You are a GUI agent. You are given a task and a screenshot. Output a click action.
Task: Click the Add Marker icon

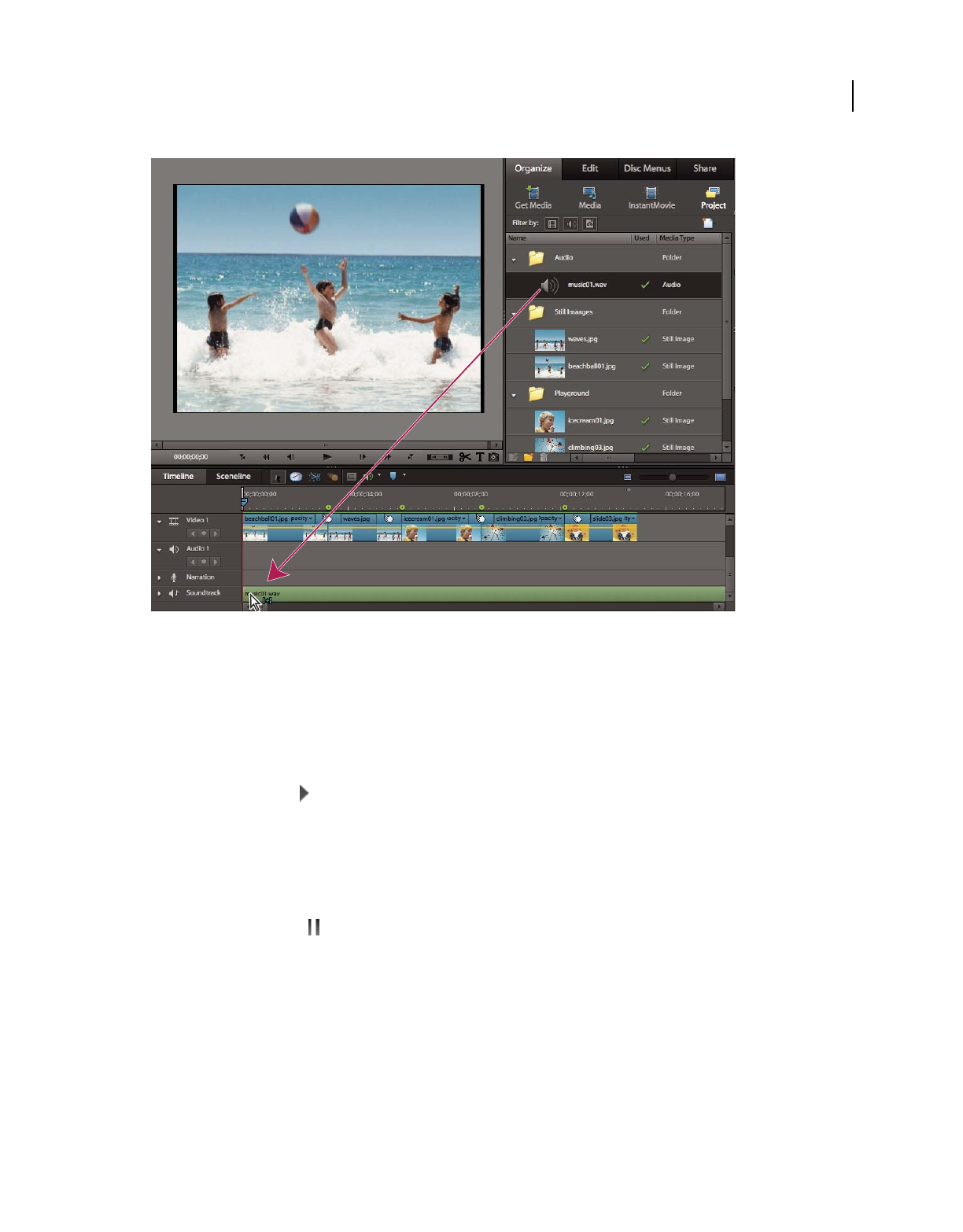point(393,476)
